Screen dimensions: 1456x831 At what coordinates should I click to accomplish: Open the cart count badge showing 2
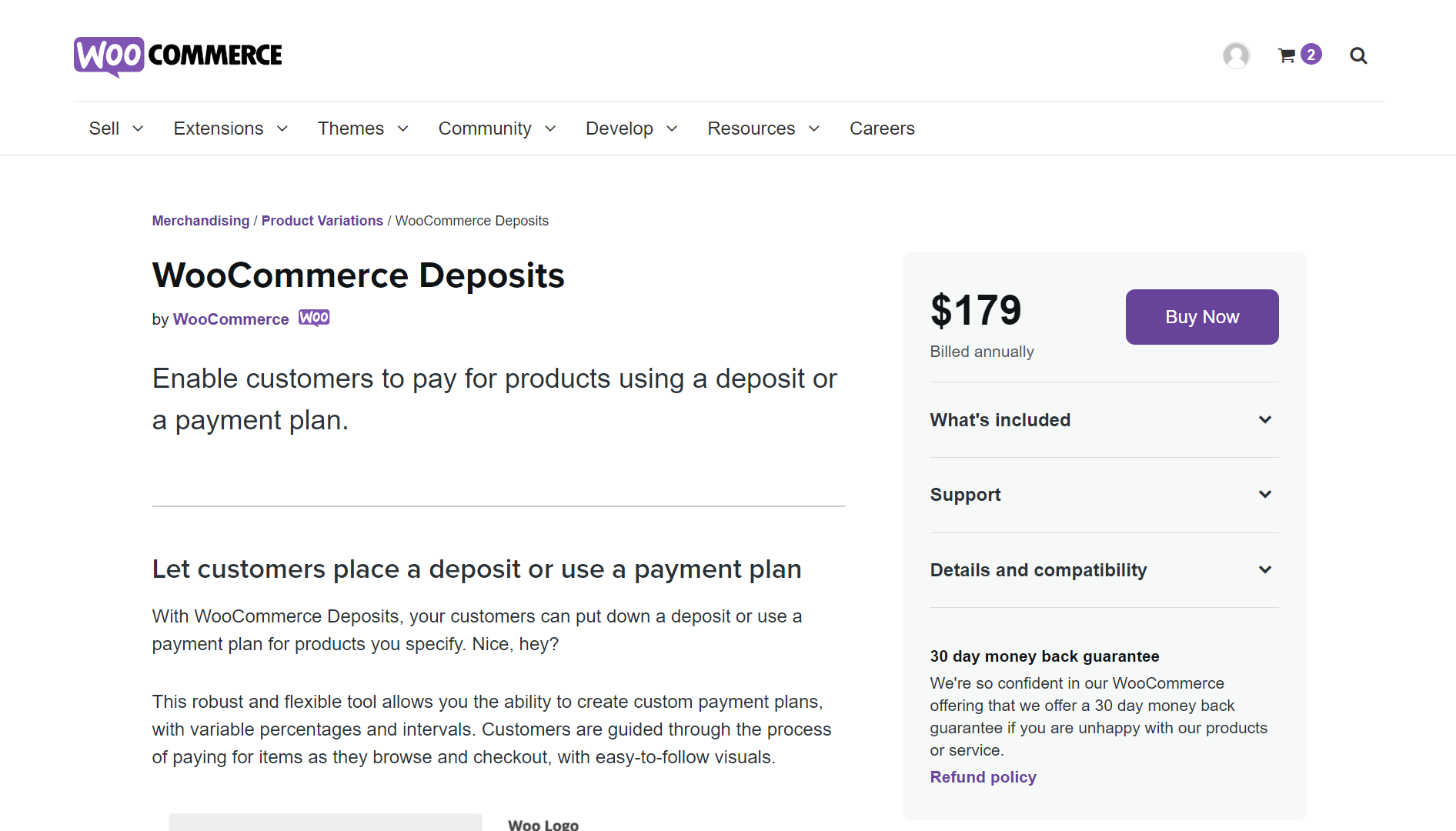point(1311,55)
